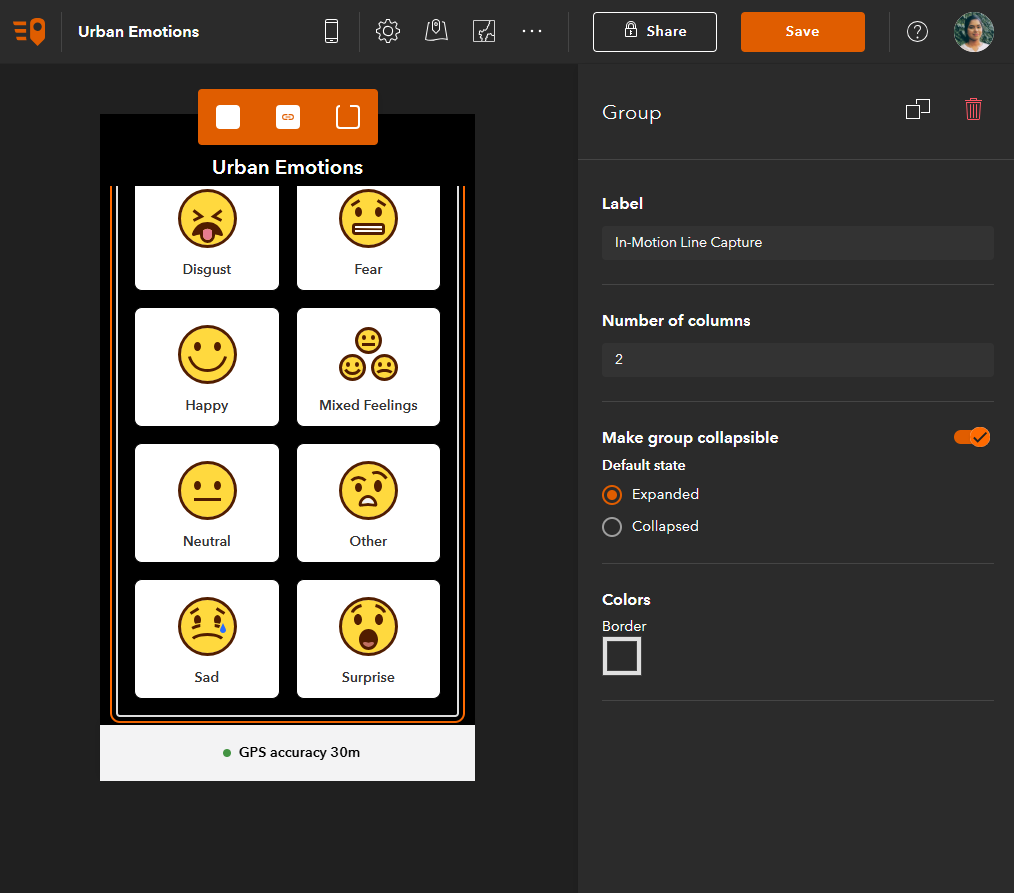Screen dimensions: 1014x893
Task: Click the orange Save button
Action: pyautogui.click(x=803, y=32)
